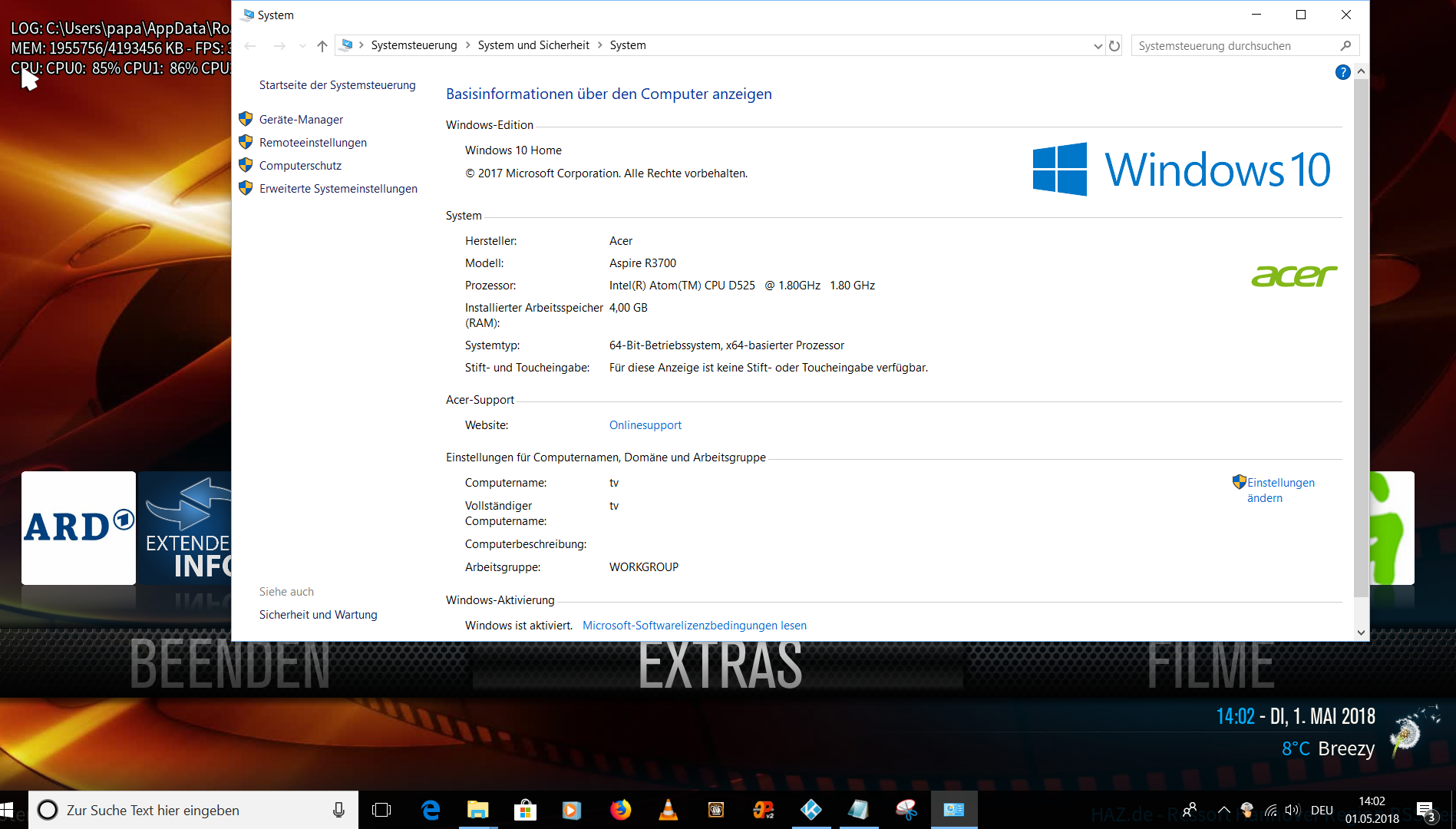Select System und Sicherheit breadcrumb

click(533, 45)
